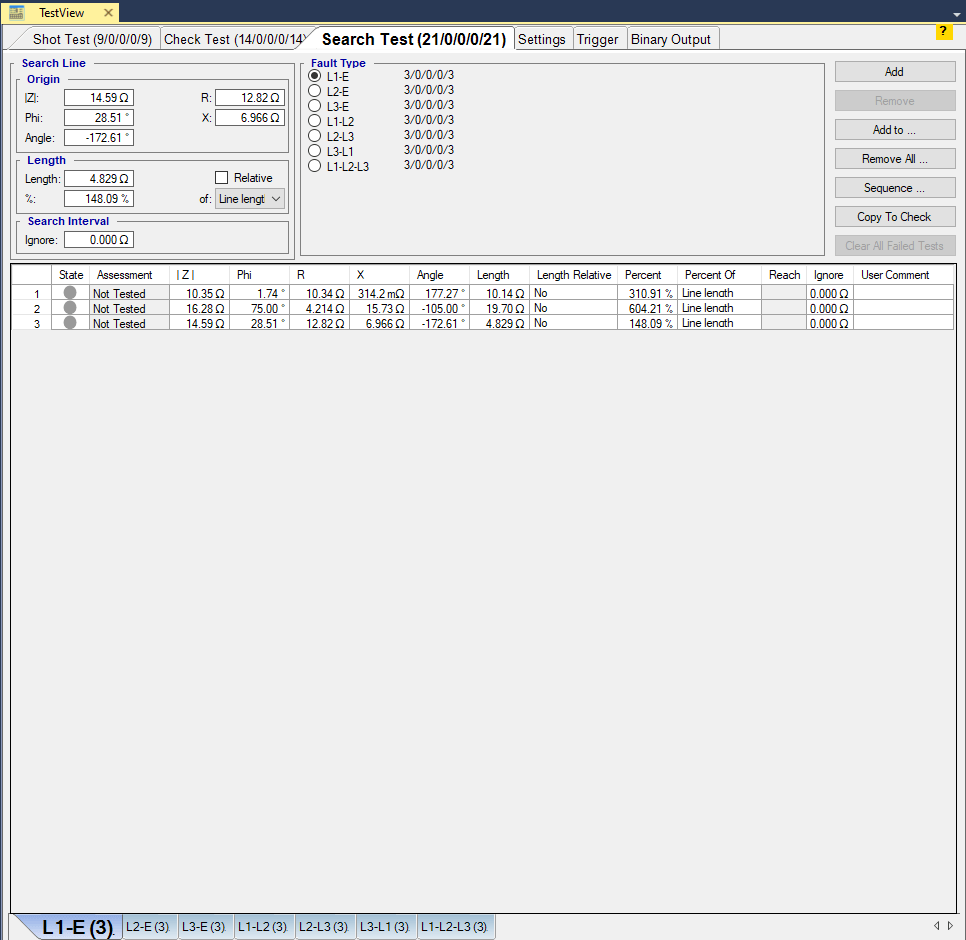Open the 'Line length' reference dropdown

pos(250,199)
